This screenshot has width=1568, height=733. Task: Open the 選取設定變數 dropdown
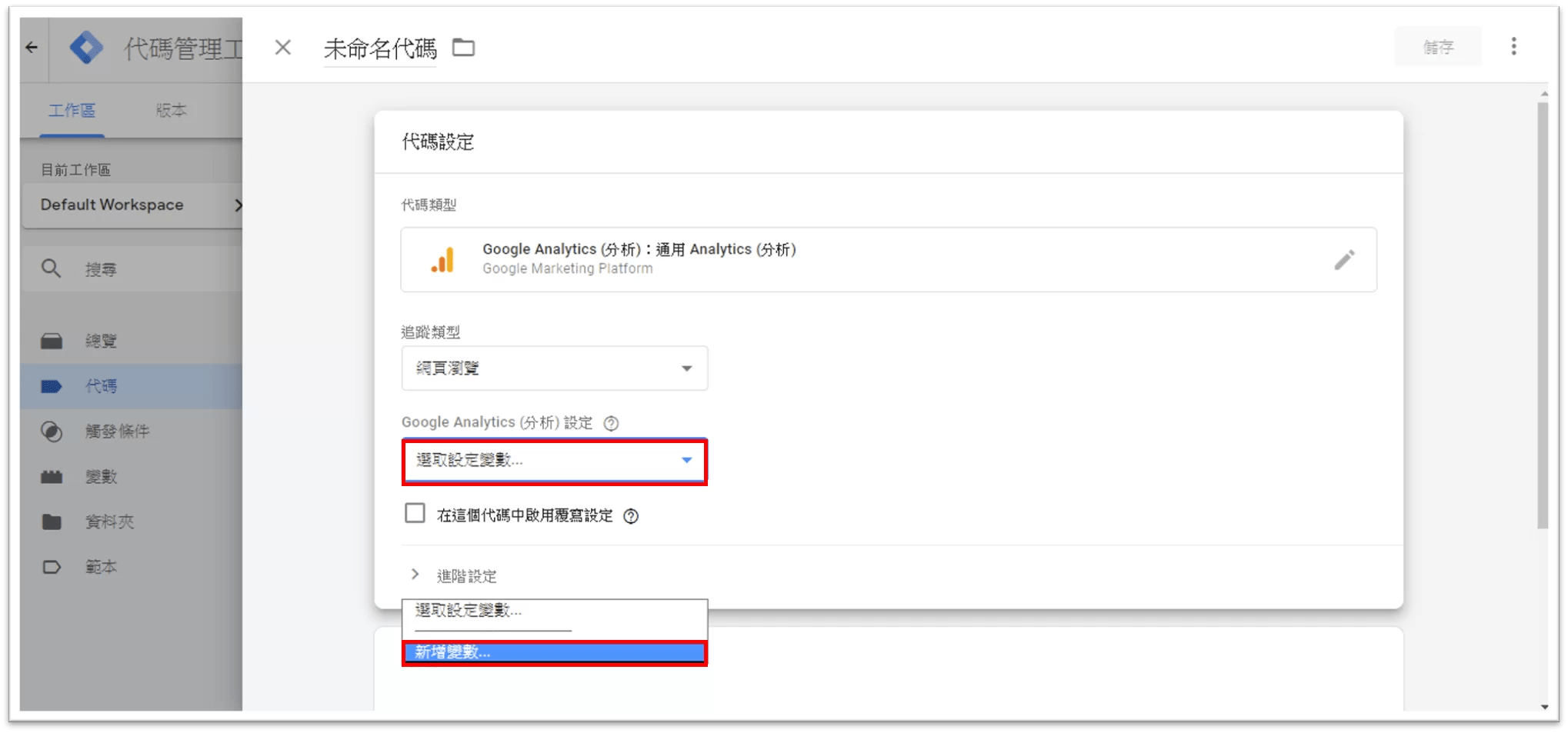tap(554, 461)
